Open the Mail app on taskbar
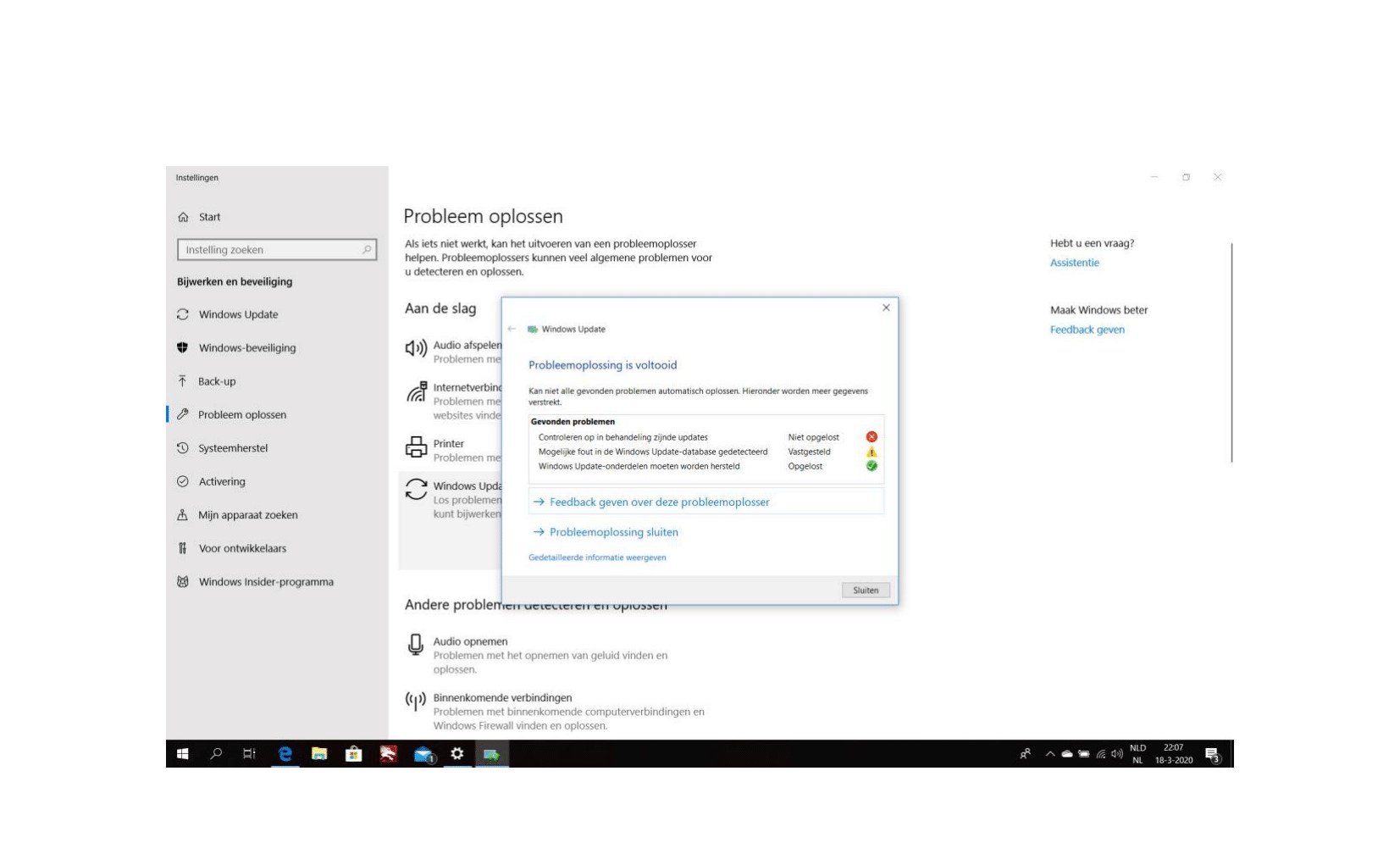Image resolution: width=1400 pixels, height=843 pixels. pos(423,754)
